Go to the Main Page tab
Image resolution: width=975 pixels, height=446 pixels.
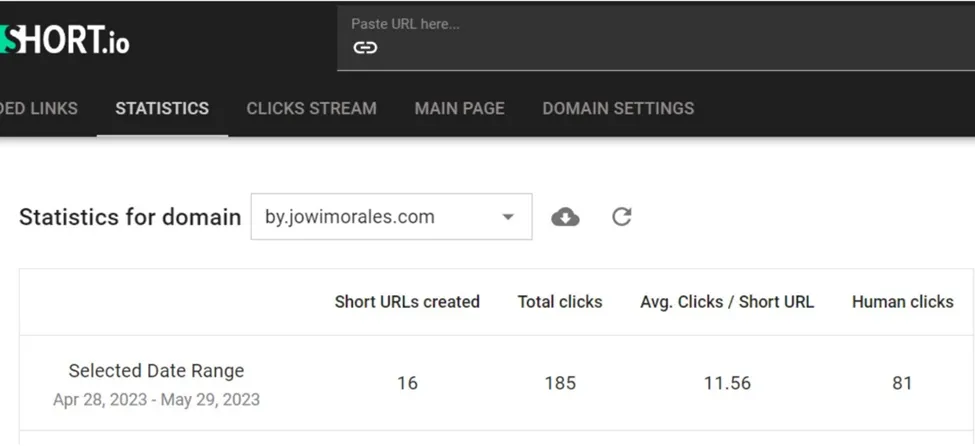460,108
